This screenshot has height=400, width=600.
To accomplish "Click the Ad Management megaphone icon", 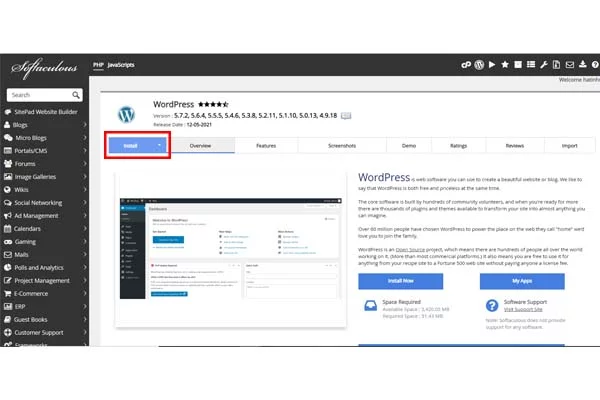I will (x=8, y=216).
